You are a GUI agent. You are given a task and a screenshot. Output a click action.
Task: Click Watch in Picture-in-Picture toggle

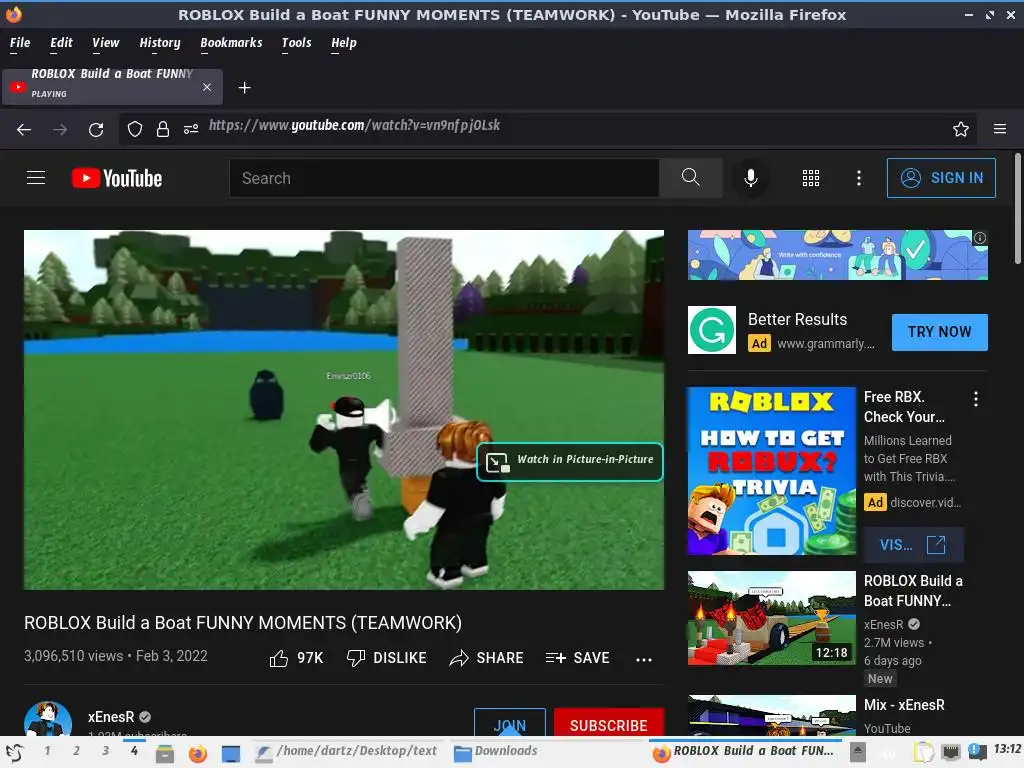click(569, 462)
